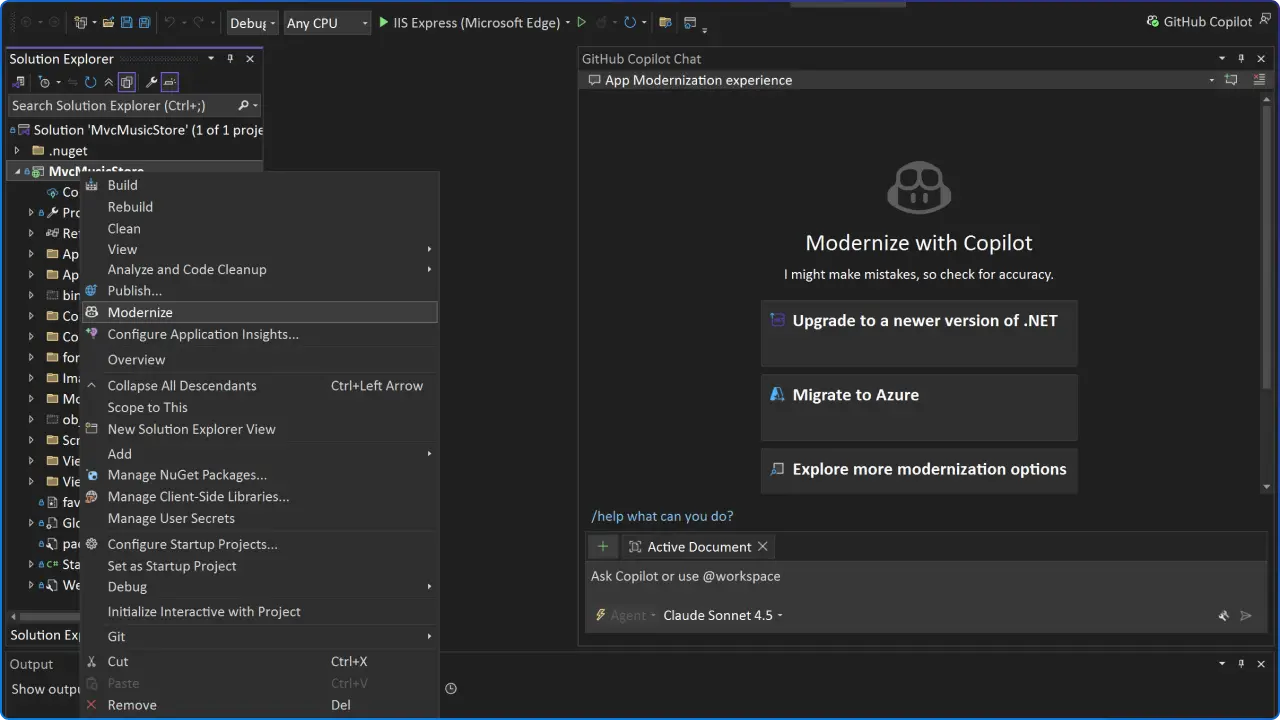Choose Remove from the context menu
Viewport: 1280px width, 720px height.
pyautogui.click(x=260, y=705)
